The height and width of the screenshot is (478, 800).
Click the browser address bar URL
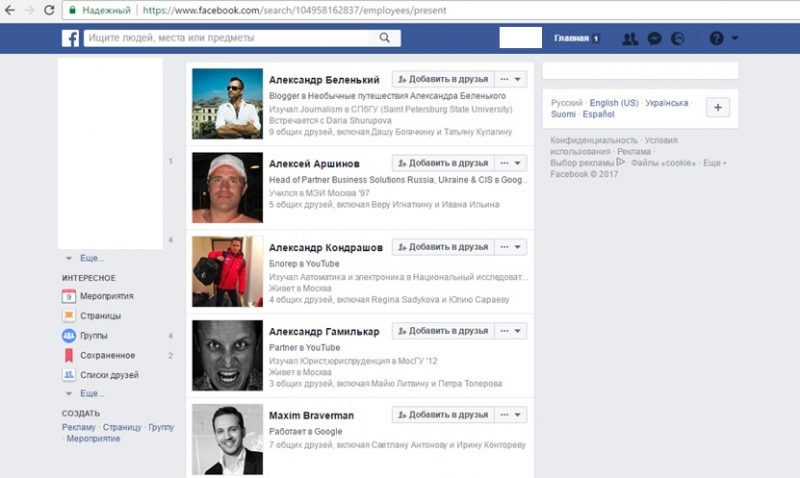[294, 10]
